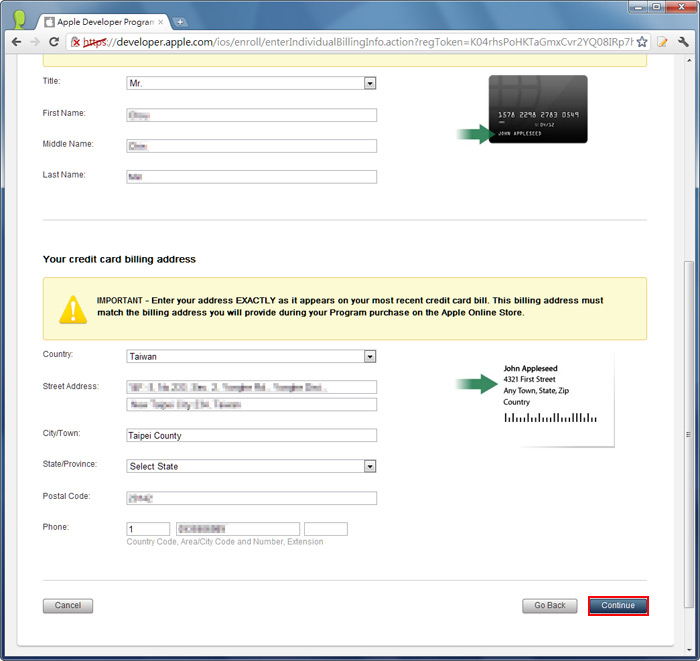Click the scrollbar down arrow
Viewport: 700px width, 661px height.
click(x=688, y=650)
